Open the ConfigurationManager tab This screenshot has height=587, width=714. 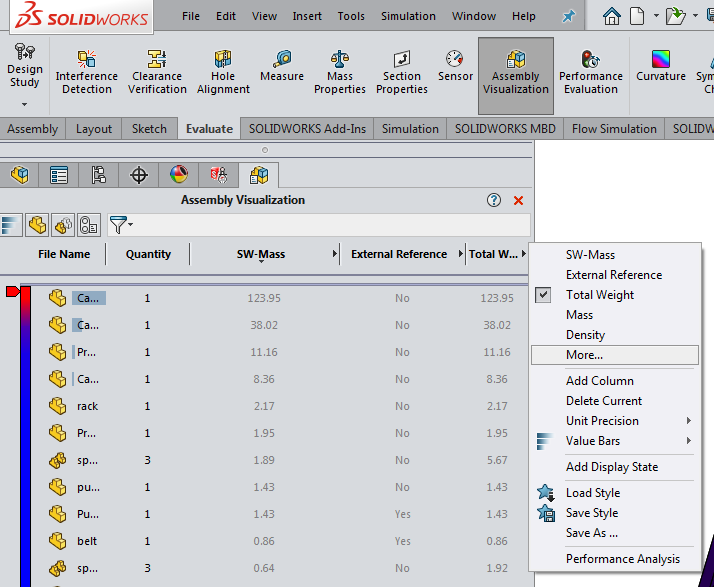click(x=98, y=175)
